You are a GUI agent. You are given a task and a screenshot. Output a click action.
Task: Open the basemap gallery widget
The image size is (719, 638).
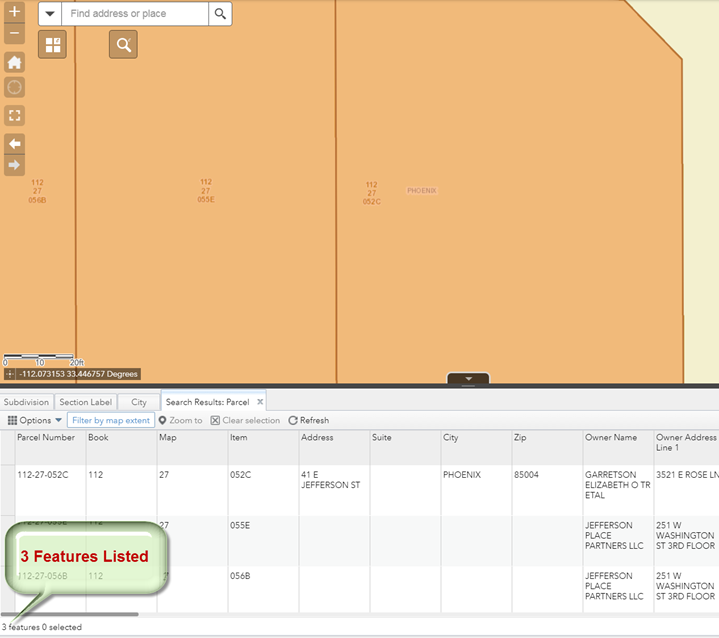point(53,45)
